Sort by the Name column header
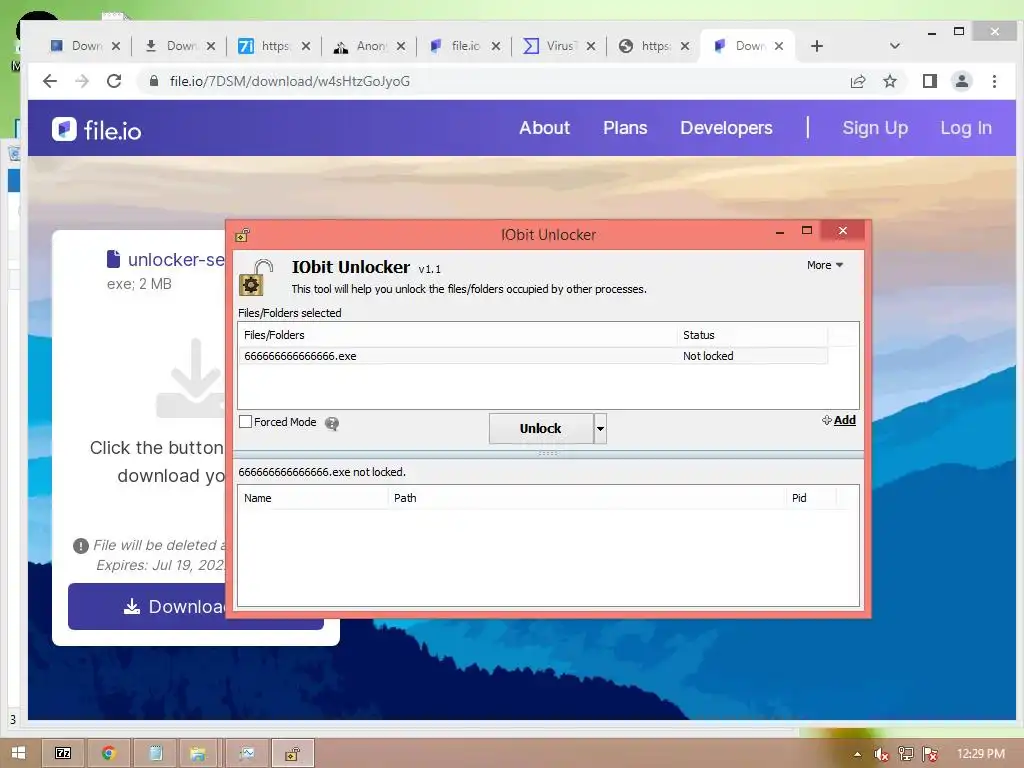This screenshot has height=768, width=1024. click(x=313, y=498)
